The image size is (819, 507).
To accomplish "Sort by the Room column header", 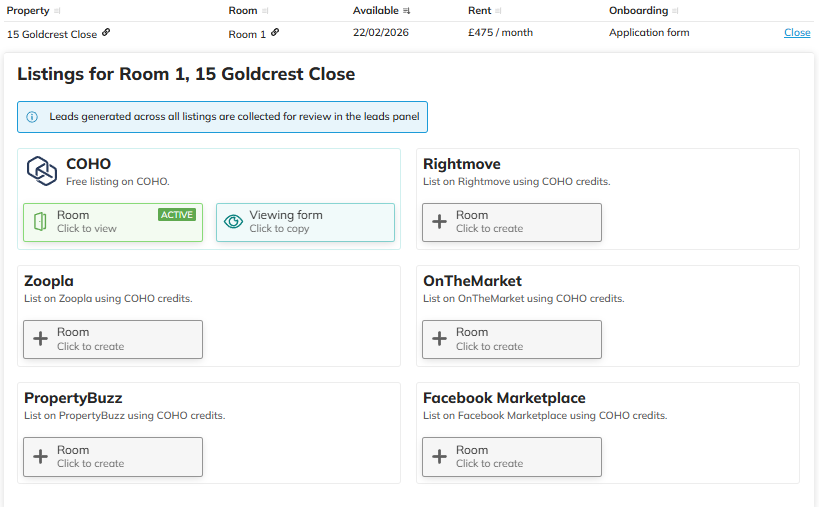I will (243, 11).
